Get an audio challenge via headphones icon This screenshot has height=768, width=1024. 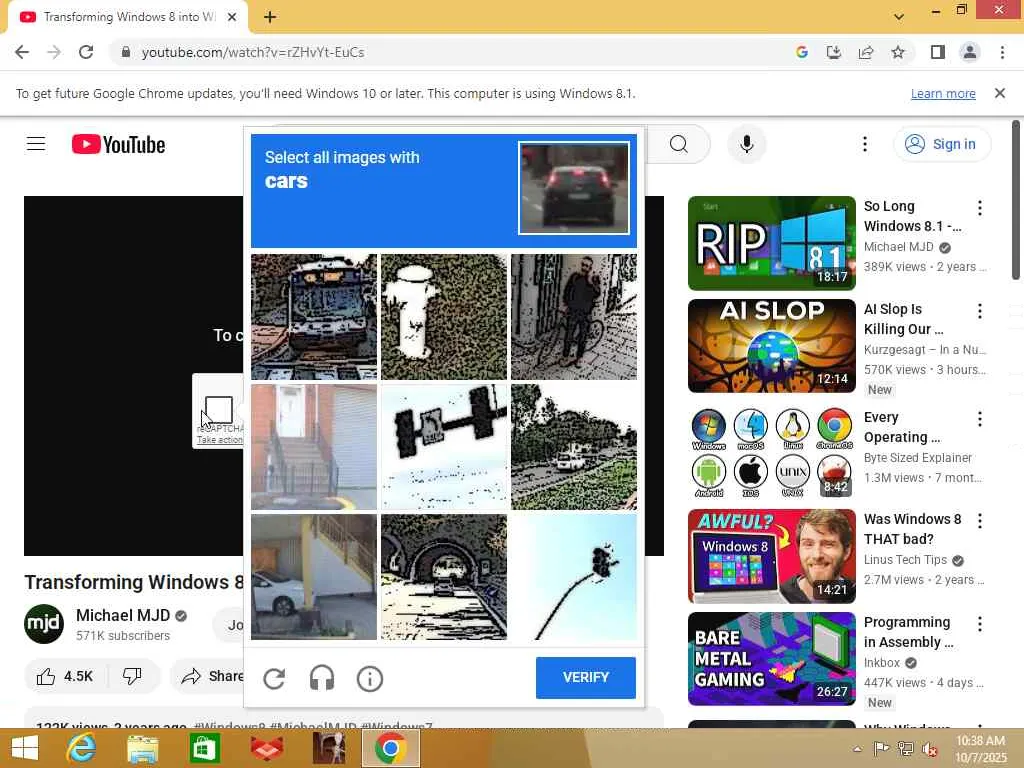click(322, 679)
